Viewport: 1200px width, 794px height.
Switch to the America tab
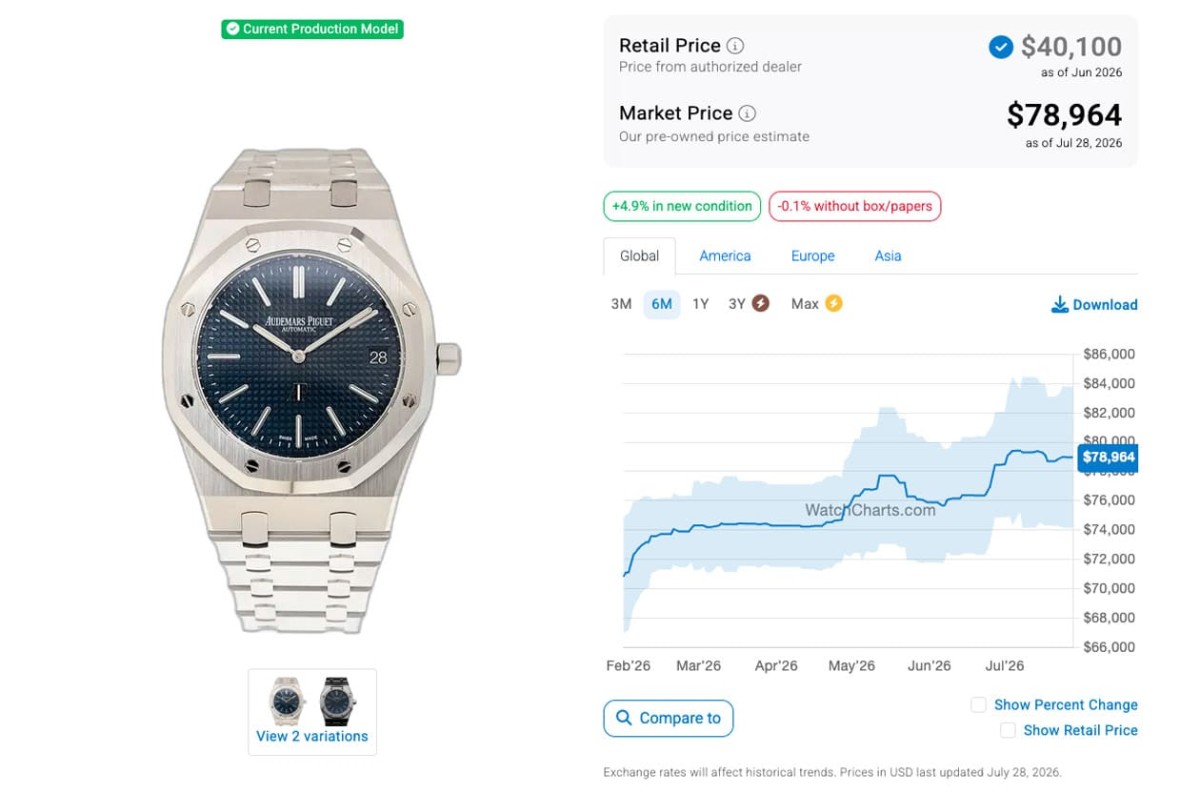pyautogui.click(x=725, y=256)
